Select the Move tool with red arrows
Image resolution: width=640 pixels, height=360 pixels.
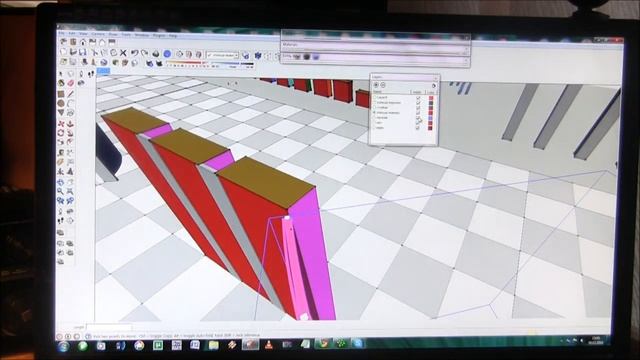point(61,124)
